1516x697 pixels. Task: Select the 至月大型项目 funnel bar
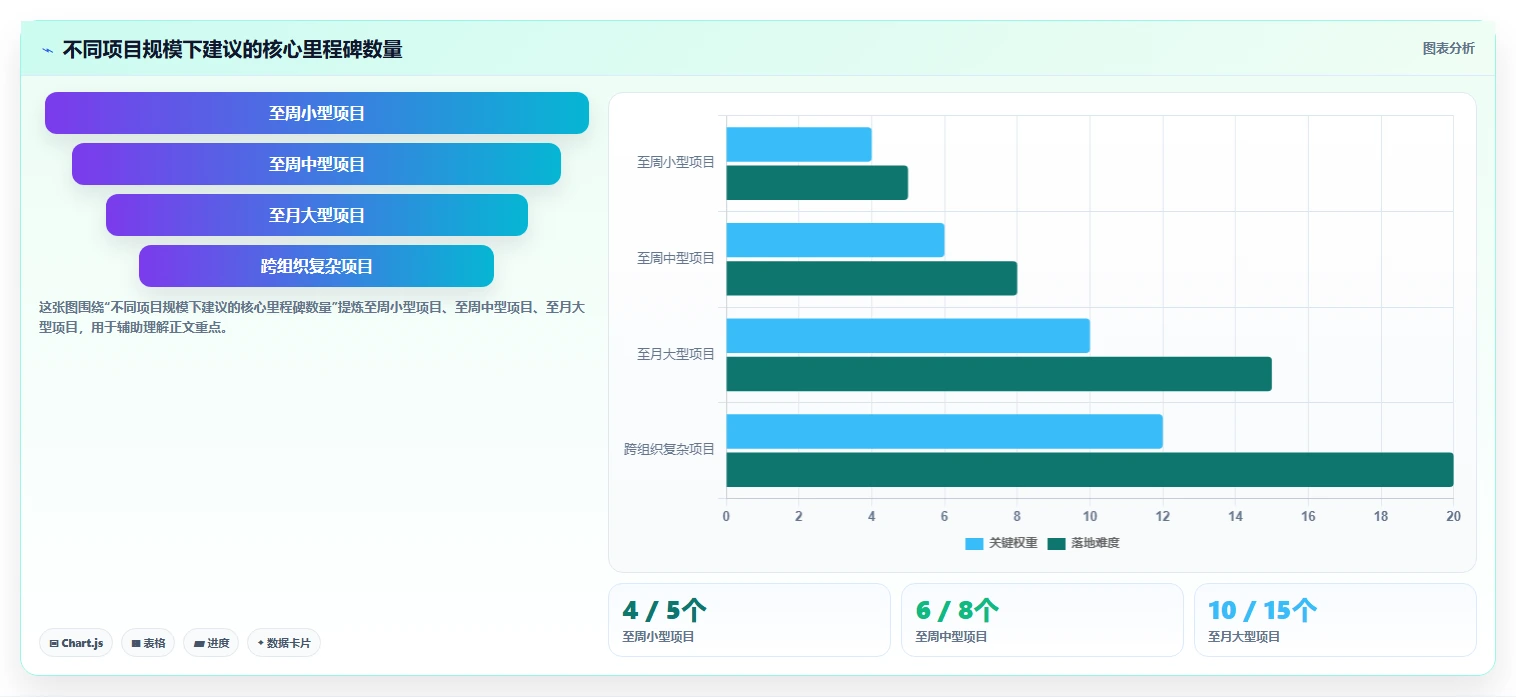[317, 215]
